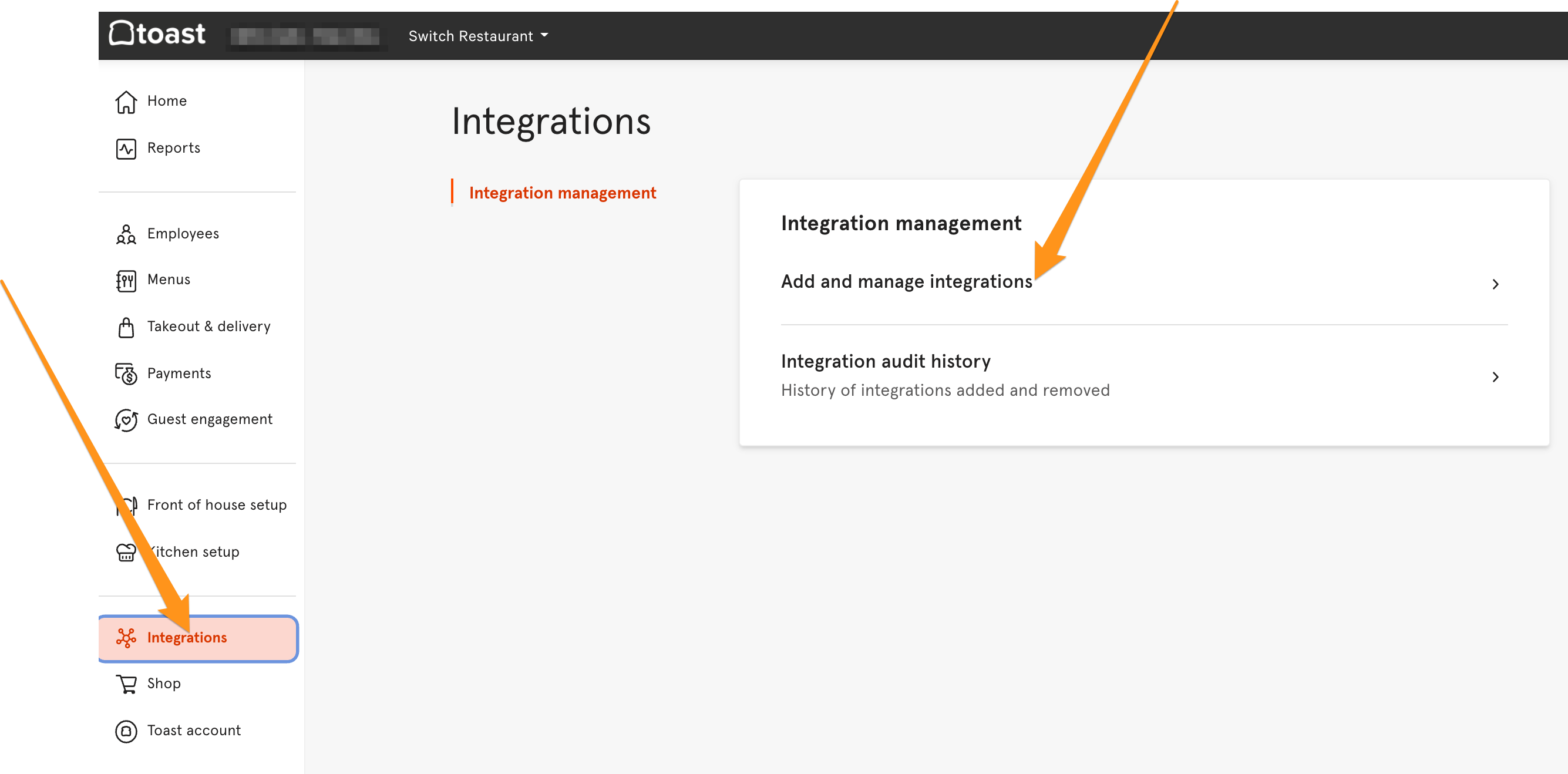This screenshot has width=1568, height=774.
Task: Click the Guest engagement heart icon
Action: (126, 420)
